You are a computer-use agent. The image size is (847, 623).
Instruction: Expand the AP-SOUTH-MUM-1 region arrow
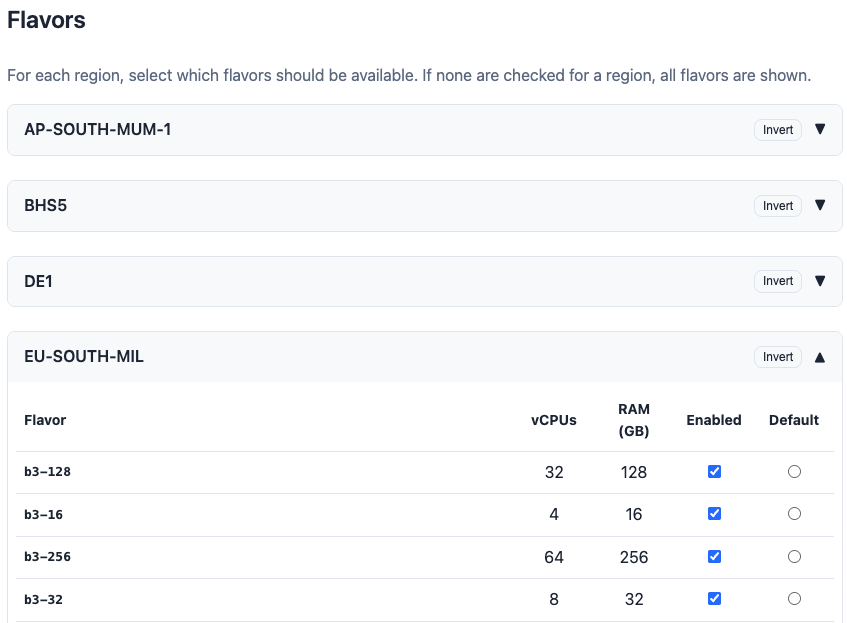[x=820, y=129]
